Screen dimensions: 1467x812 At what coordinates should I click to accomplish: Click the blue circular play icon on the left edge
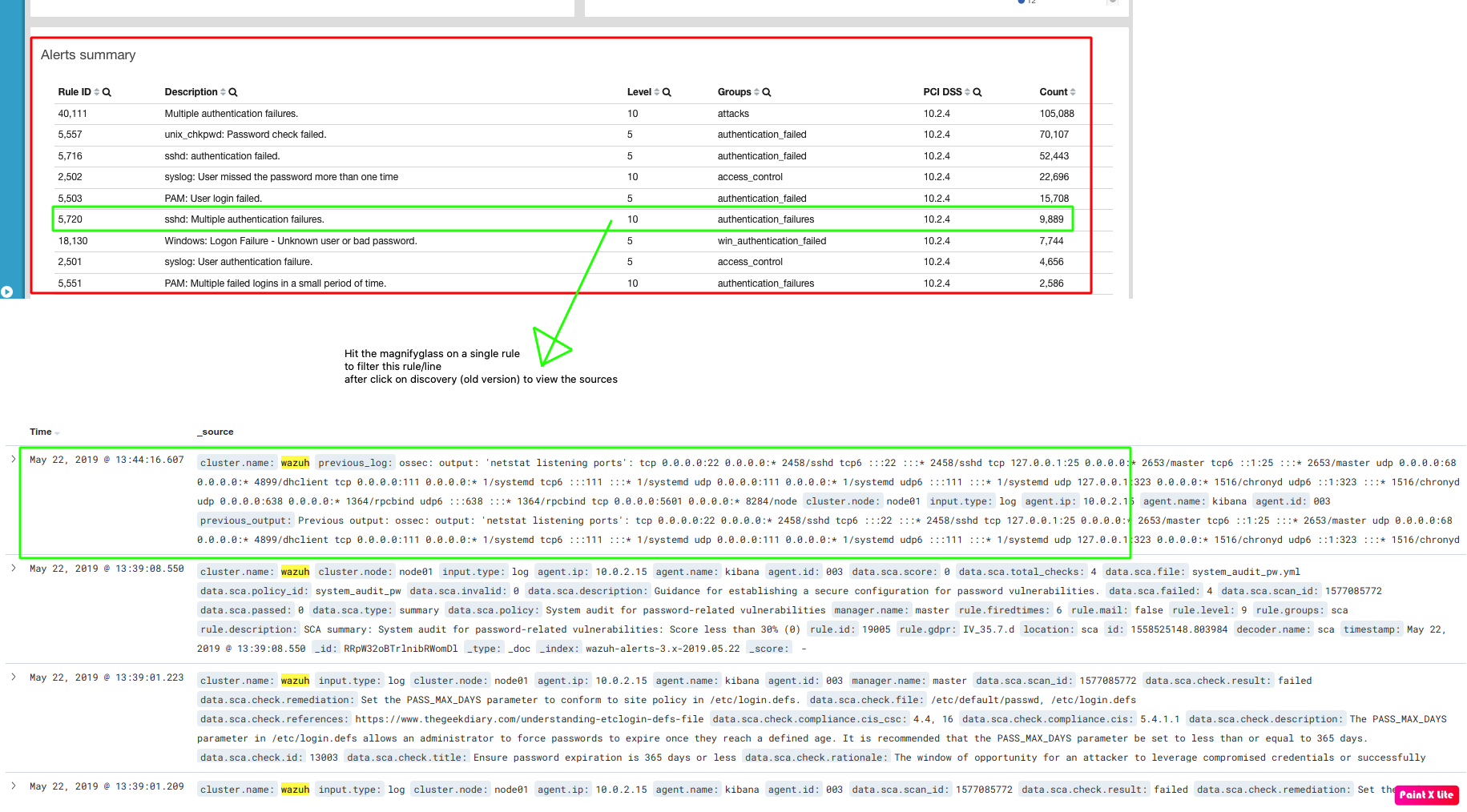pos(6,291)
